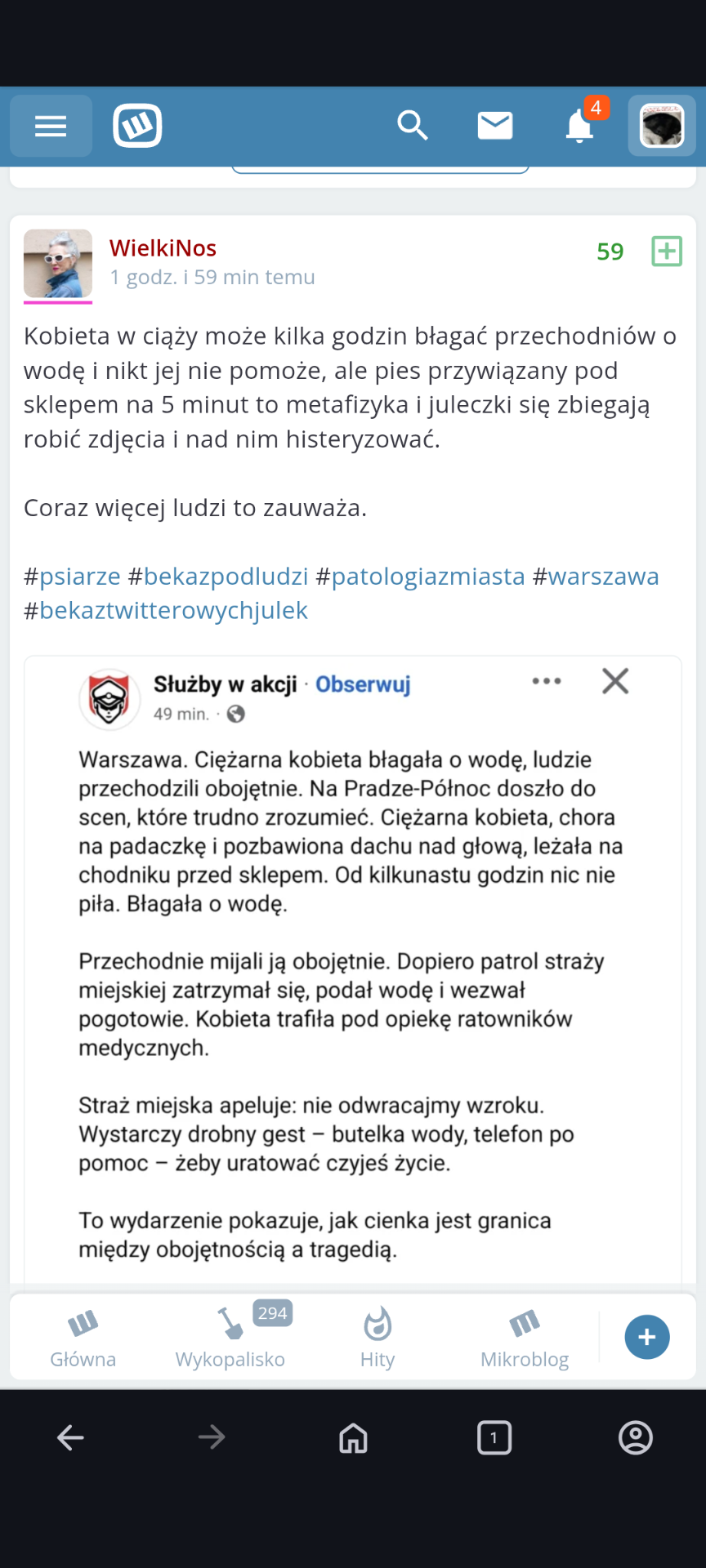Tap the browser back arrow

click(x=71, y=1437)
